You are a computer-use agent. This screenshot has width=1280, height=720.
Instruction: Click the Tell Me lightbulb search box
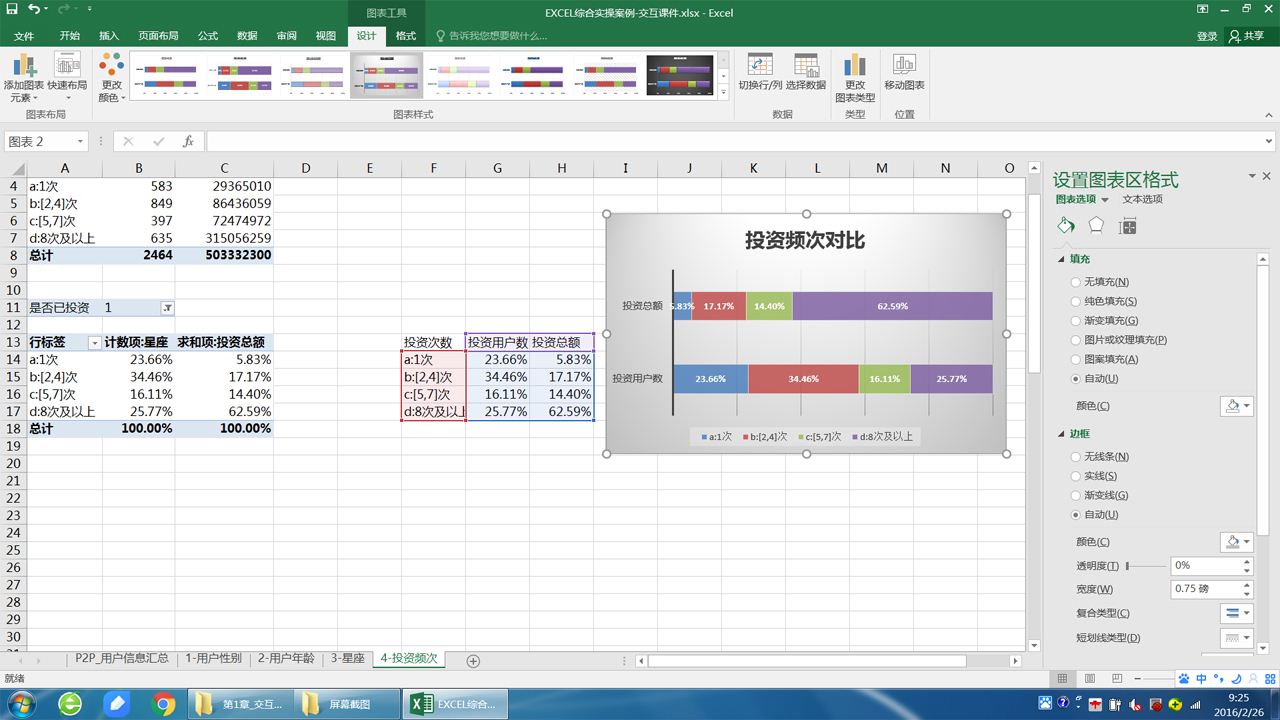click(492, 36)
